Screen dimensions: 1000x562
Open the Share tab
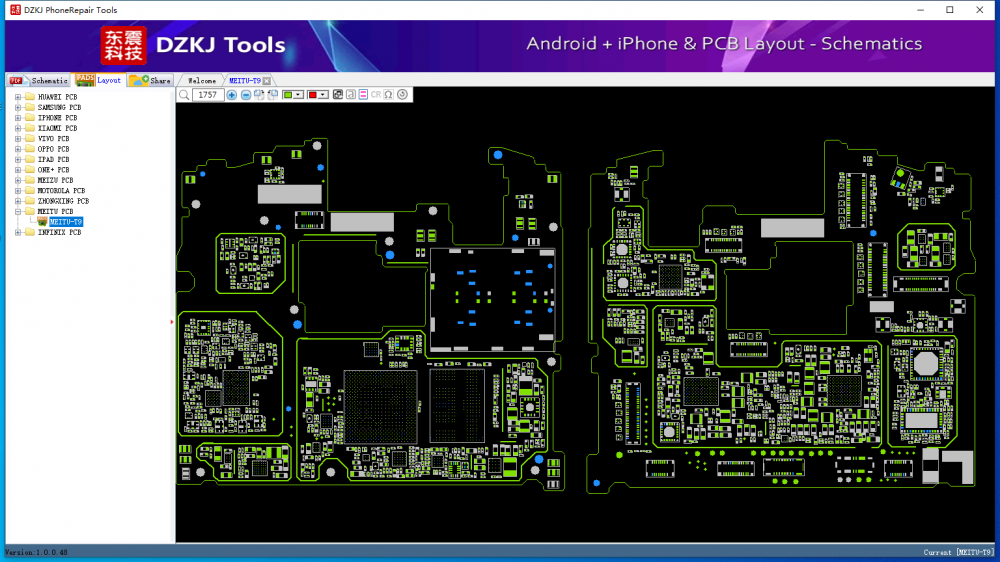pyautogui.click(x=151, y=80)
